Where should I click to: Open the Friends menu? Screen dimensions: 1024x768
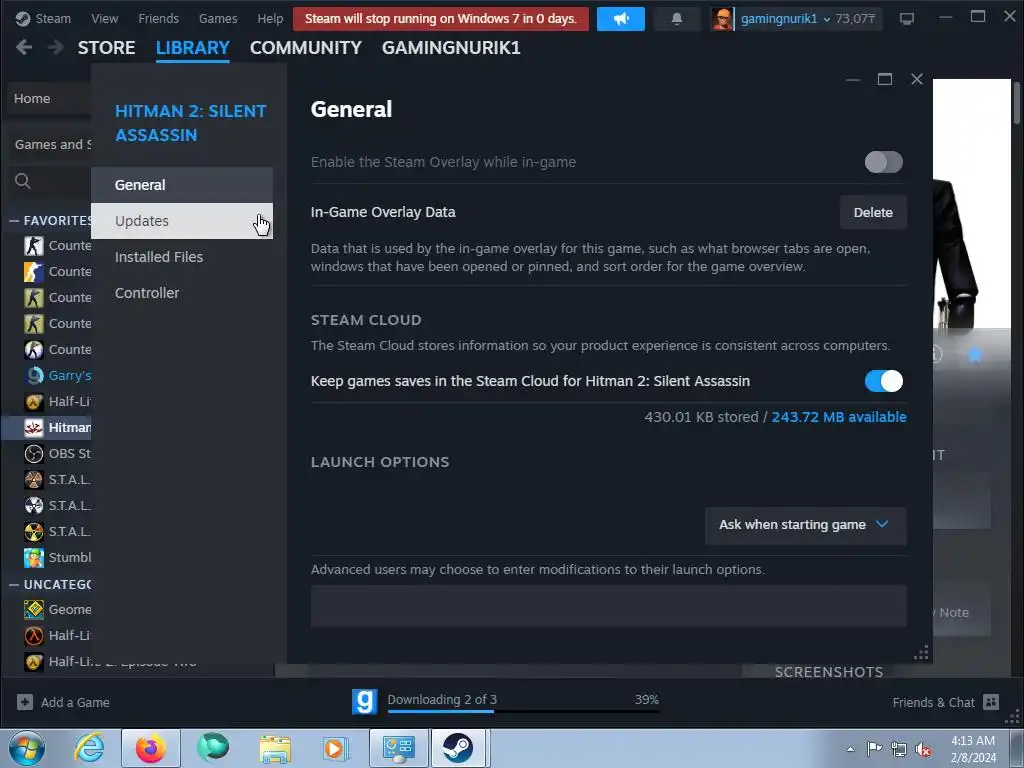point(158,18)
